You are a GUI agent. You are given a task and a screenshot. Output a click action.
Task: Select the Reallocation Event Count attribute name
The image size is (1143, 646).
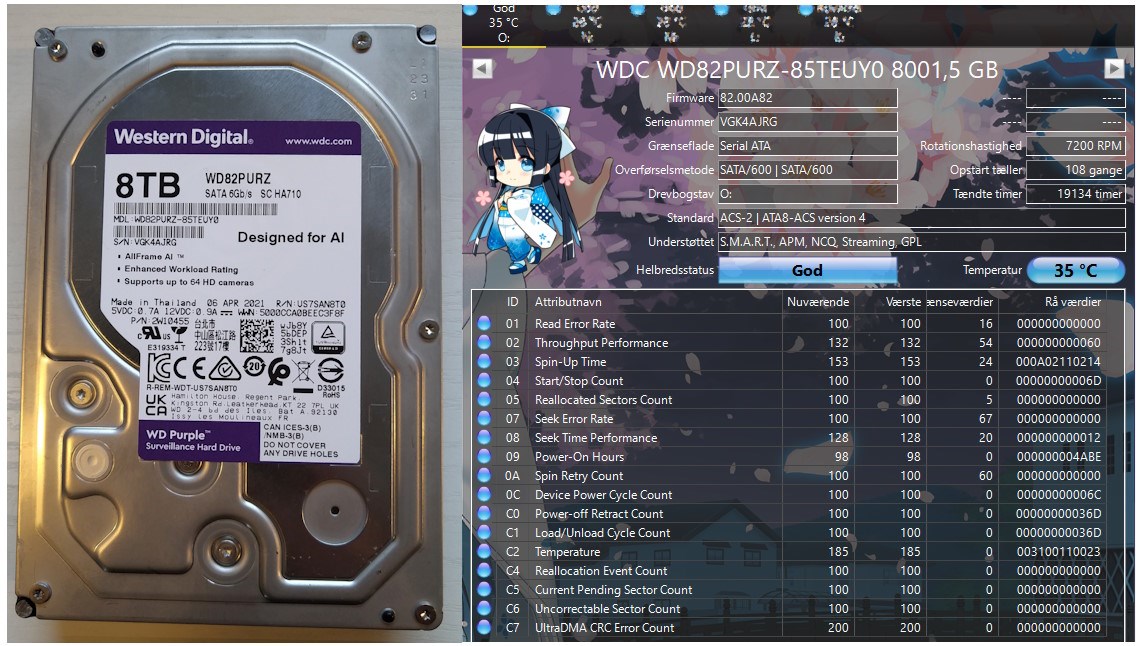tap(601, 570)
